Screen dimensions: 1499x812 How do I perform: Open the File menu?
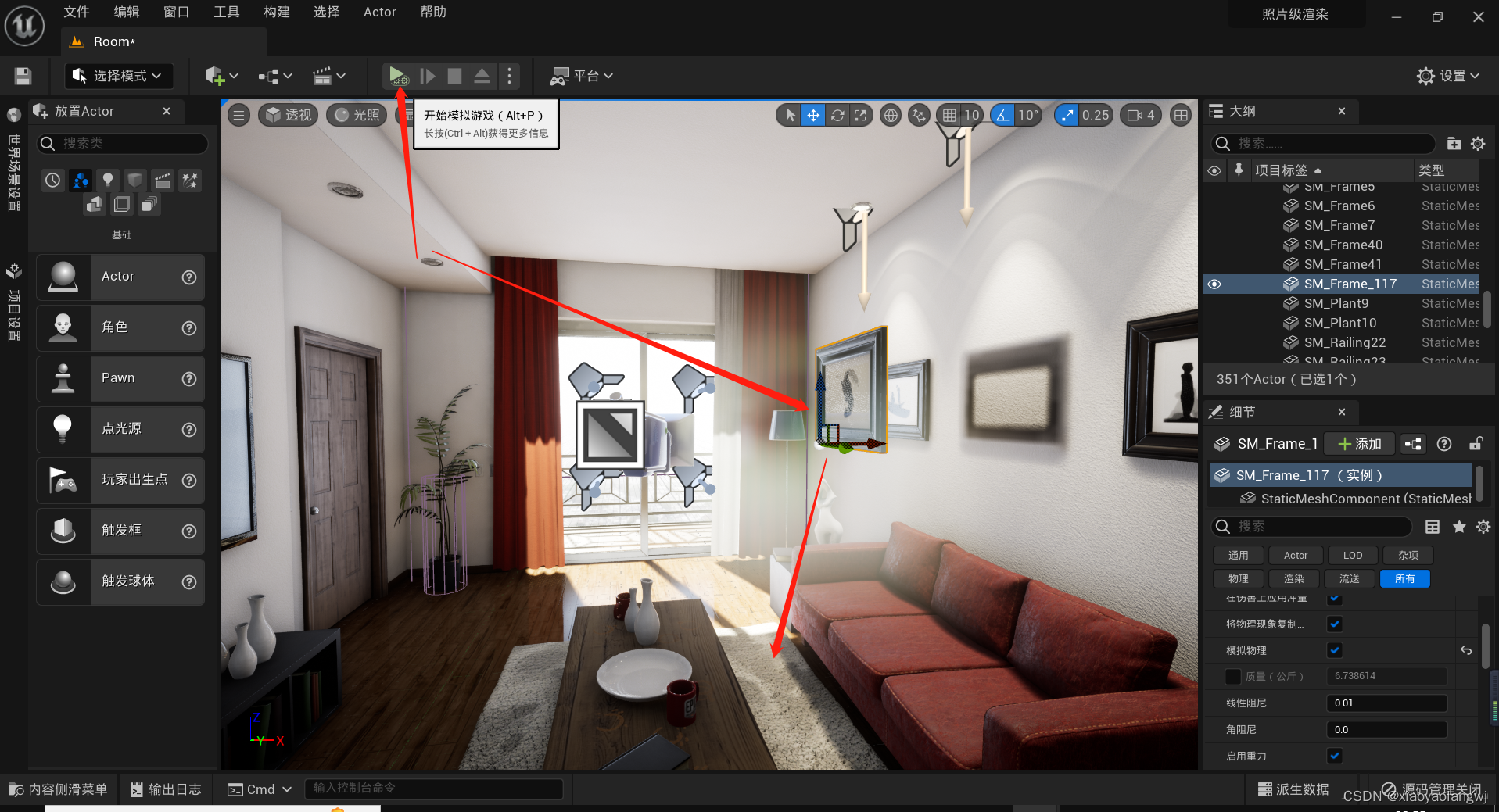tap(77, 12)
